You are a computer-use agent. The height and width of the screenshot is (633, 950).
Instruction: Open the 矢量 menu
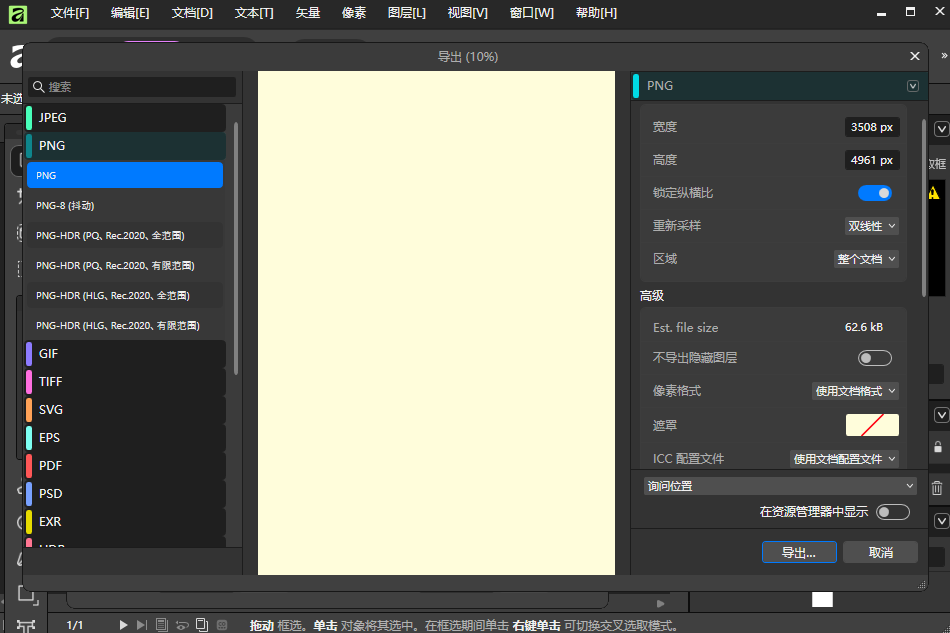(308, 13)
